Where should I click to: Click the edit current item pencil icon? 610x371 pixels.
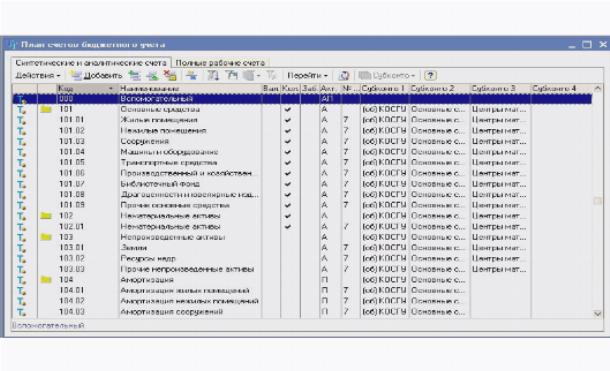[152, 75]
